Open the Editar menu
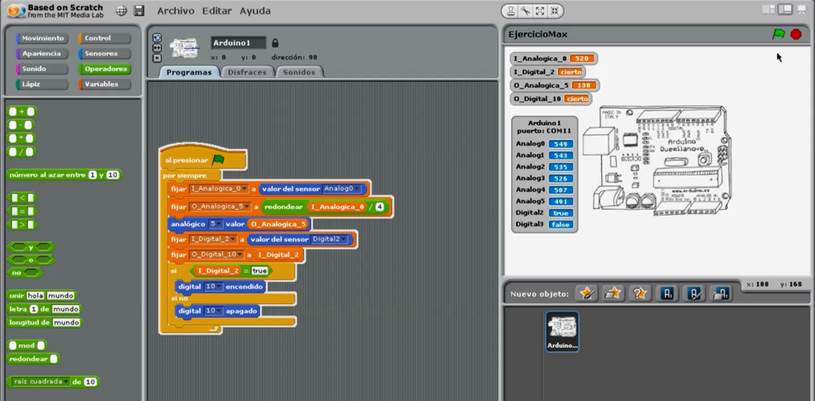Viewport: 815px width, 401px height. tap(217, 11)
